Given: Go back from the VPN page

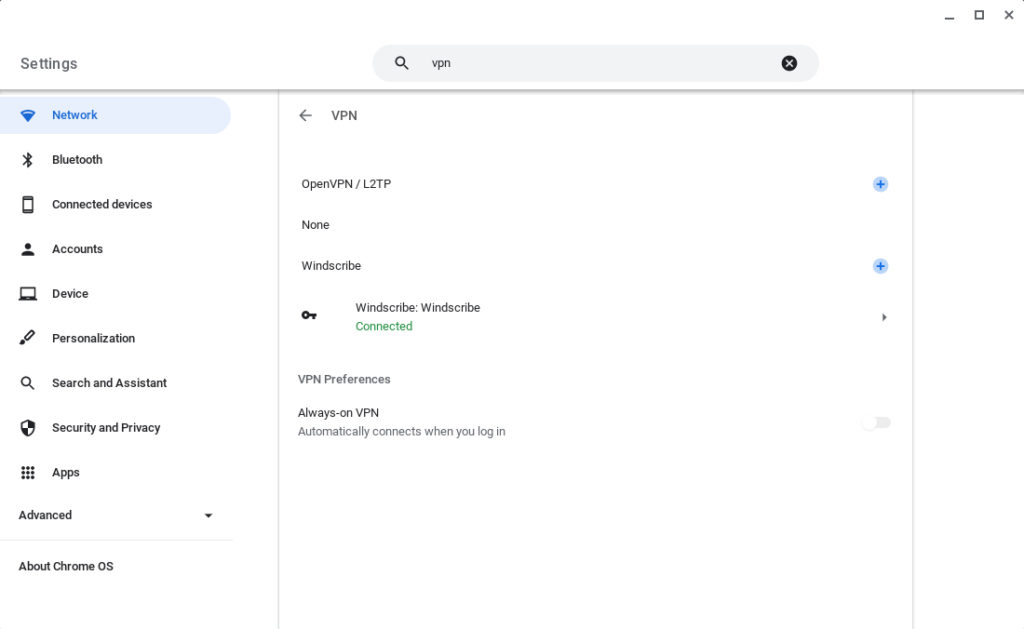Looking at the screenshot, I should click(305, 116).
